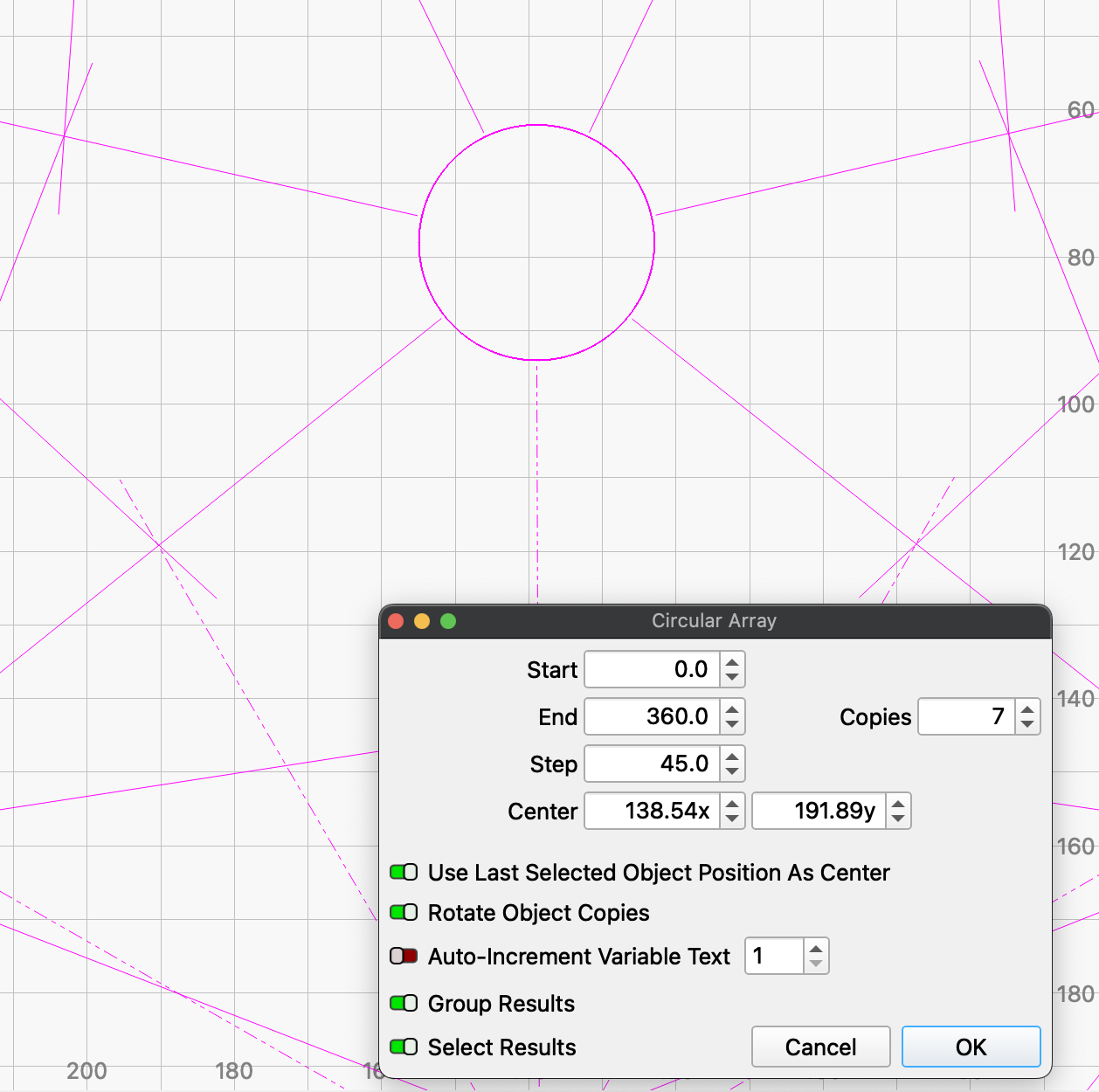Increment the Step value using up arrow
This screenshot has height=1092, width=1099.
[732, 757]
